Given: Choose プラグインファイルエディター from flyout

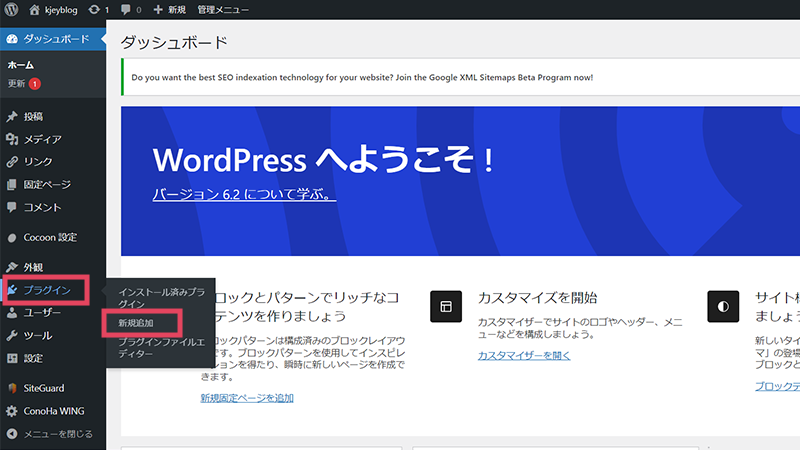Looking at the screenshot, I should [x=161, y=347].
